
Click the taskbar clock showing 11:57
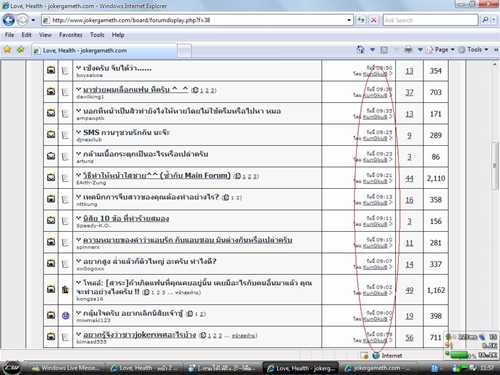487,368
